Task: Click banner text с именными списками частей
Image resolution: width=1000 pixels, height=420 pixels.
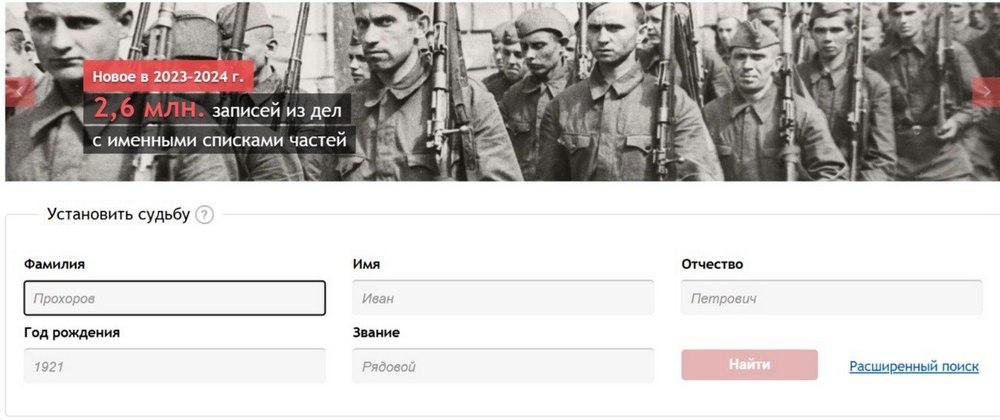Action: [x=219, y=140]
